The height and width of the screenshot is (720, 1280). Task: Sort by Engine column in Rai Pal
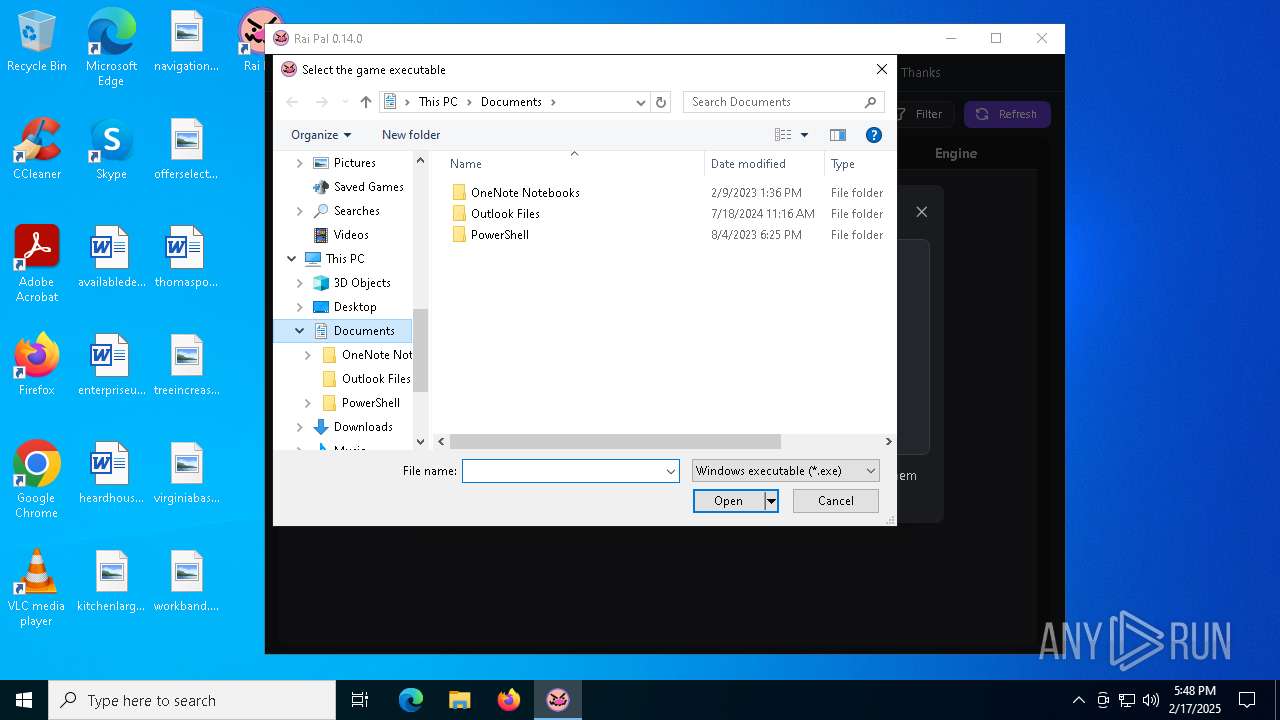click(956, 153)
